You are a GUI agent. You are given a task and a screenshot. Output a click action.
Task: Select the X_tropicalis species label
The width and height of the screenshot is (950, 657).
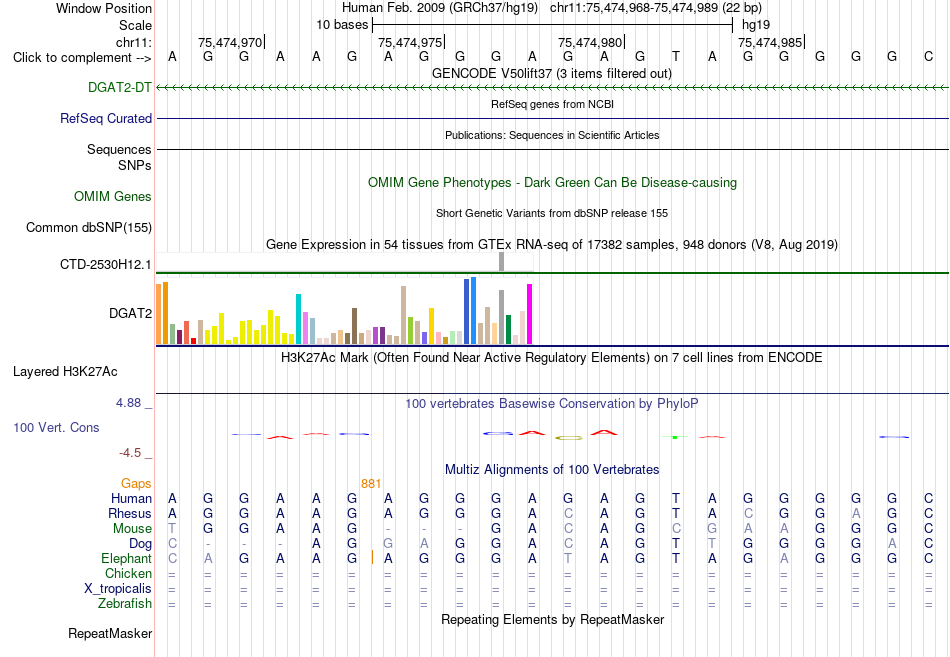118,589
